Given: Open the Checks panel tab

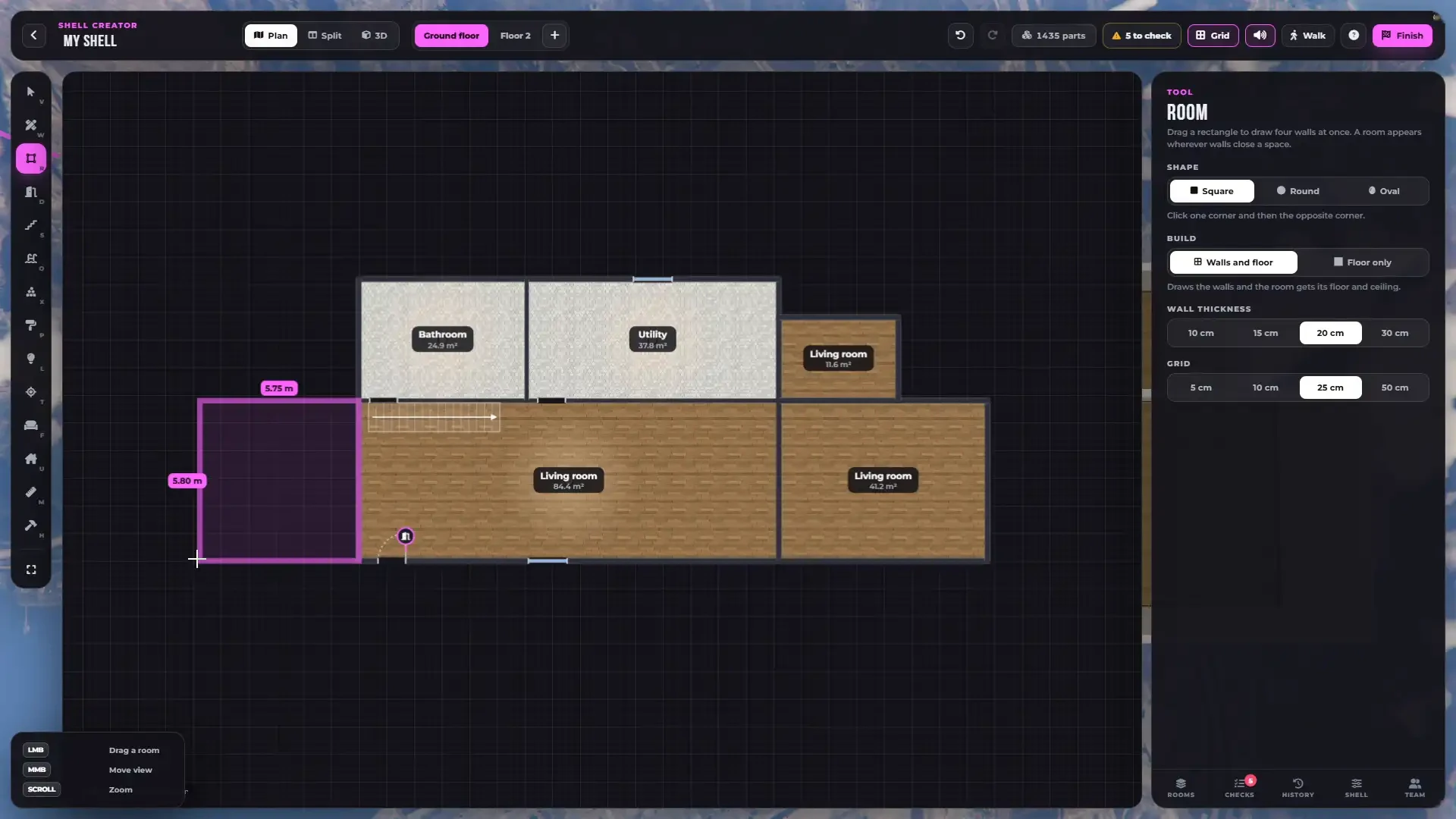Looking at the screenshot, I should pos(1239,788).
